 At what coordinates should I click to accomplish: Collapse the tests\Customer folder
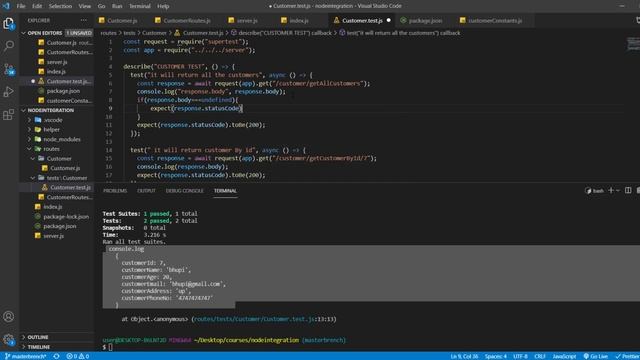pyautogui.click(x=56, y=178)
